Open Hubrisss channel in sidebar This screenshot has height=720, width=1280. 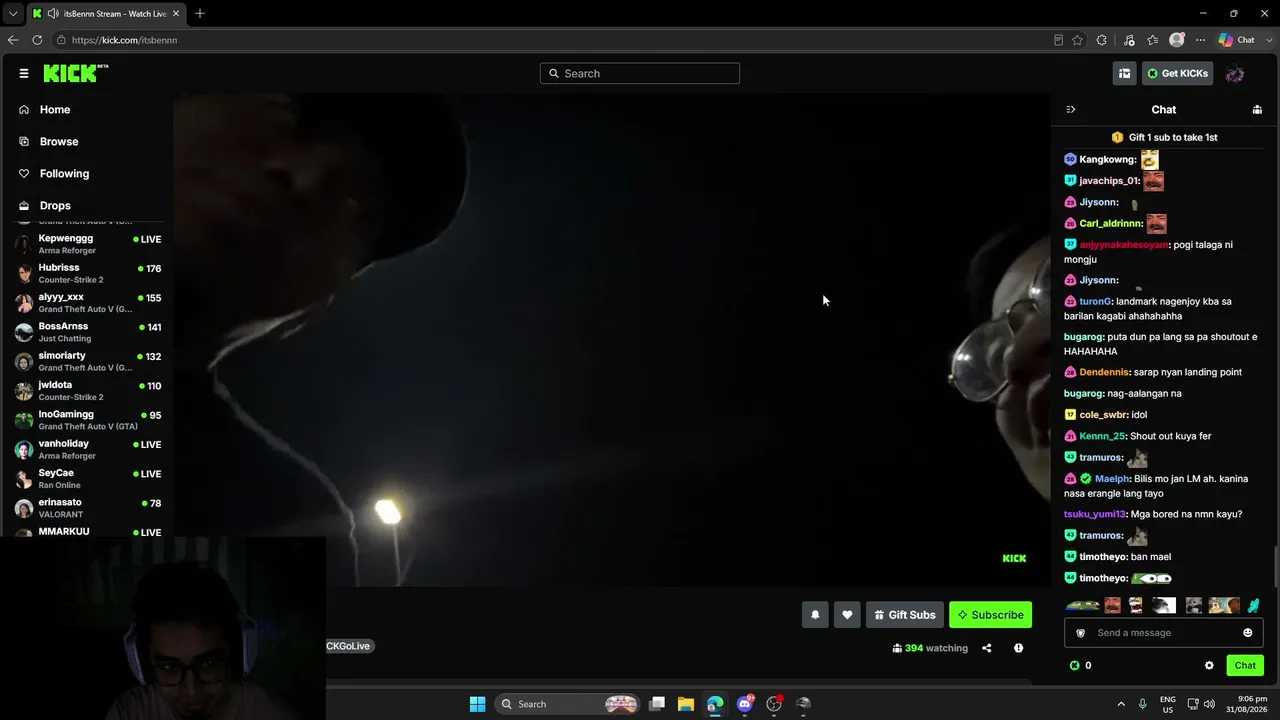click(87, 273)
